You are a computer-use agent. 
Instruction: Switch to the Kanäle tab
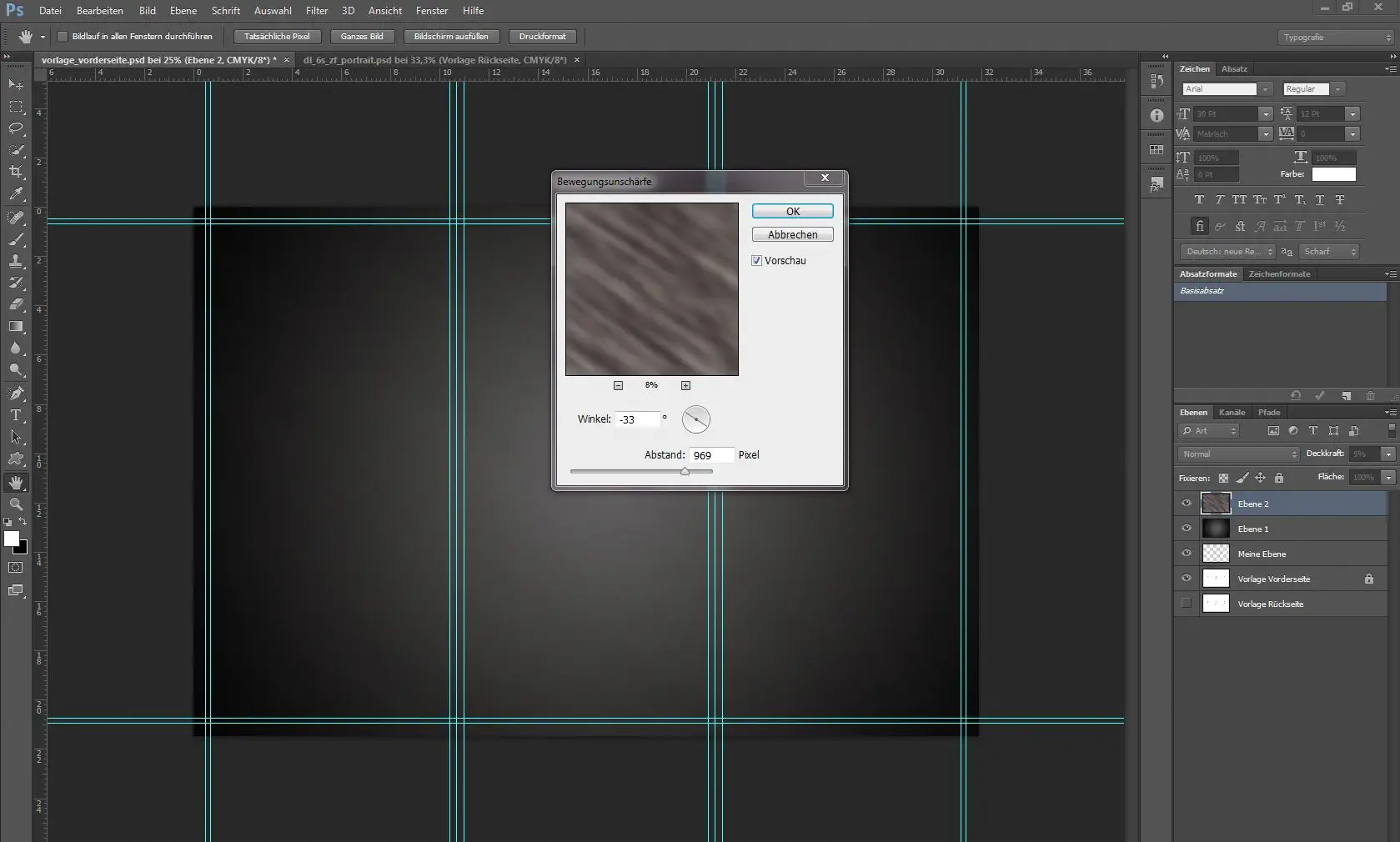tap(1232, 413)
